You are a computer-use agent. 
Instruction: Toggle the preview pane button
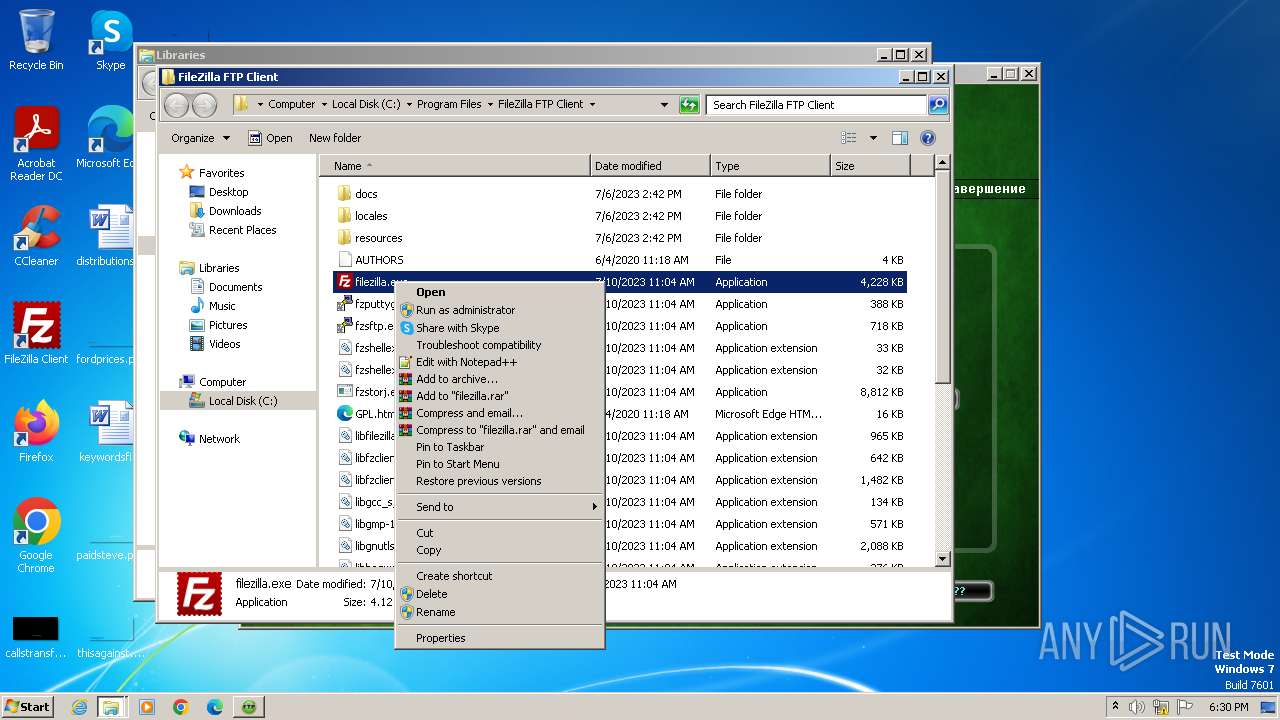[x=899, y=138]
